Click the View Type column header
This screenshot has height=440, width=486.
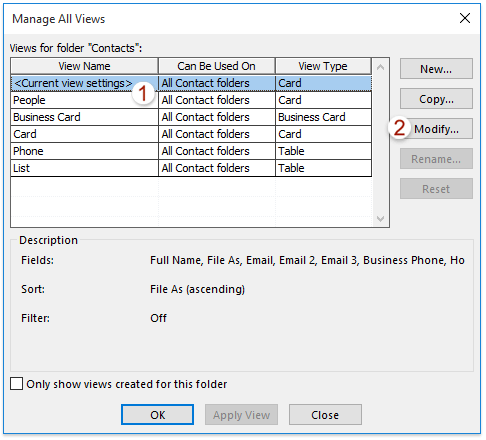pos(323,66)
